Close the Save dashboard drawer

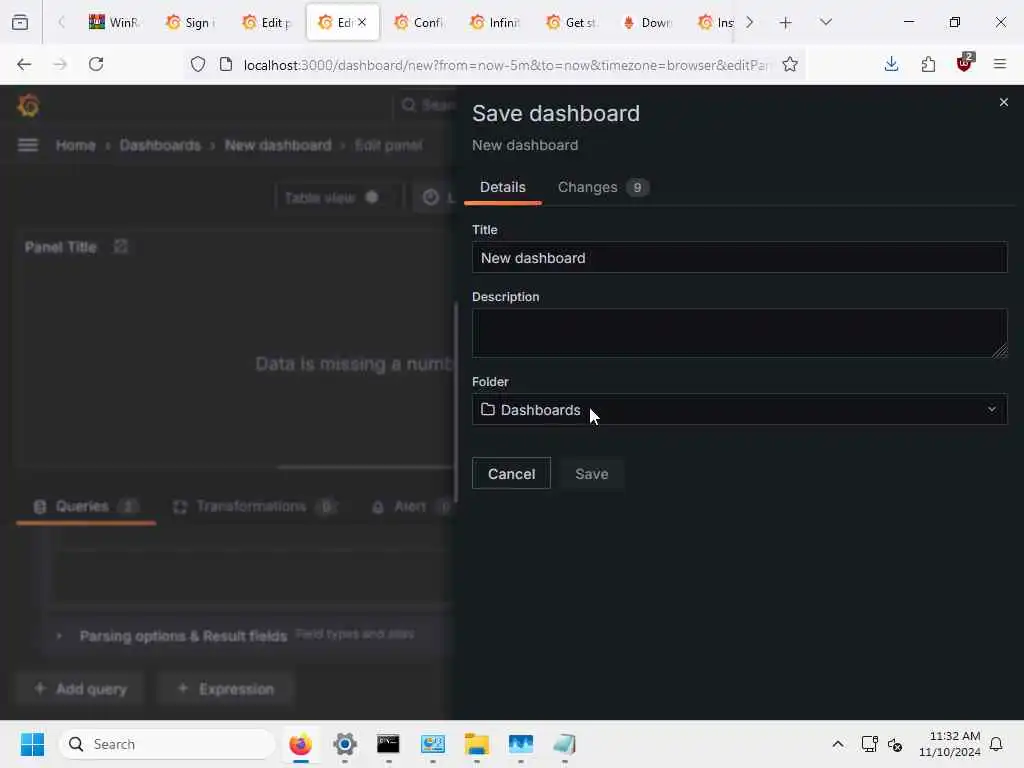point(1004,102)
